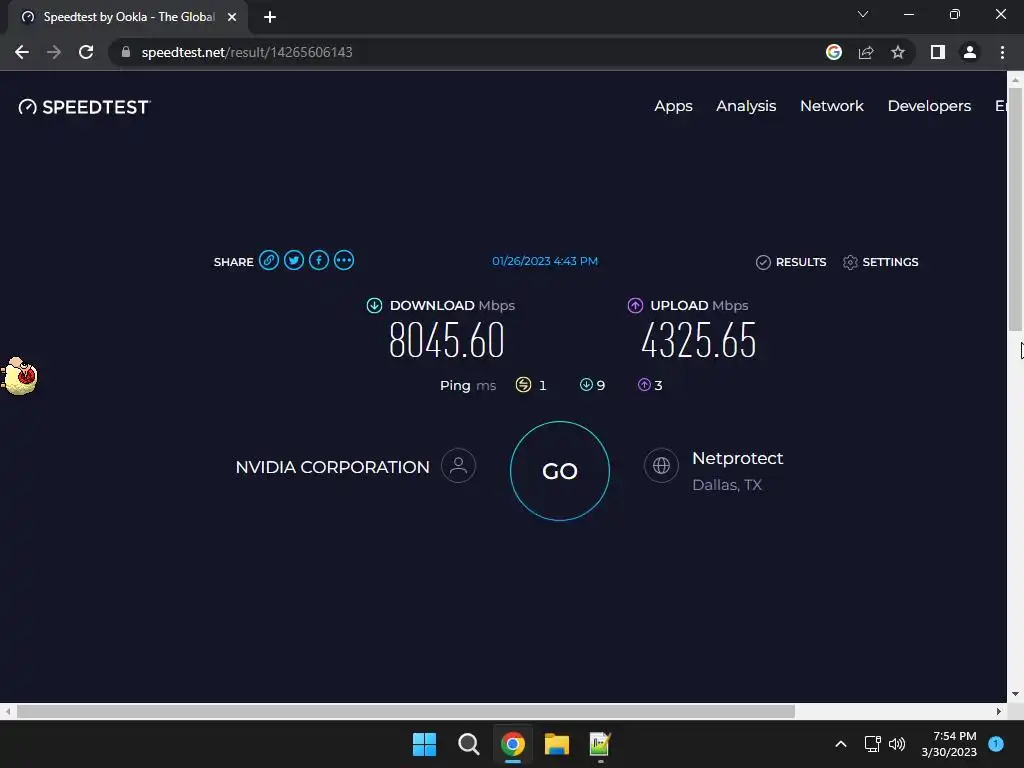Screen dimensions: 1024x768
Task: Open the Notepad++ taskbar icon
Action: pyautogui.click(x=600, y=744)
